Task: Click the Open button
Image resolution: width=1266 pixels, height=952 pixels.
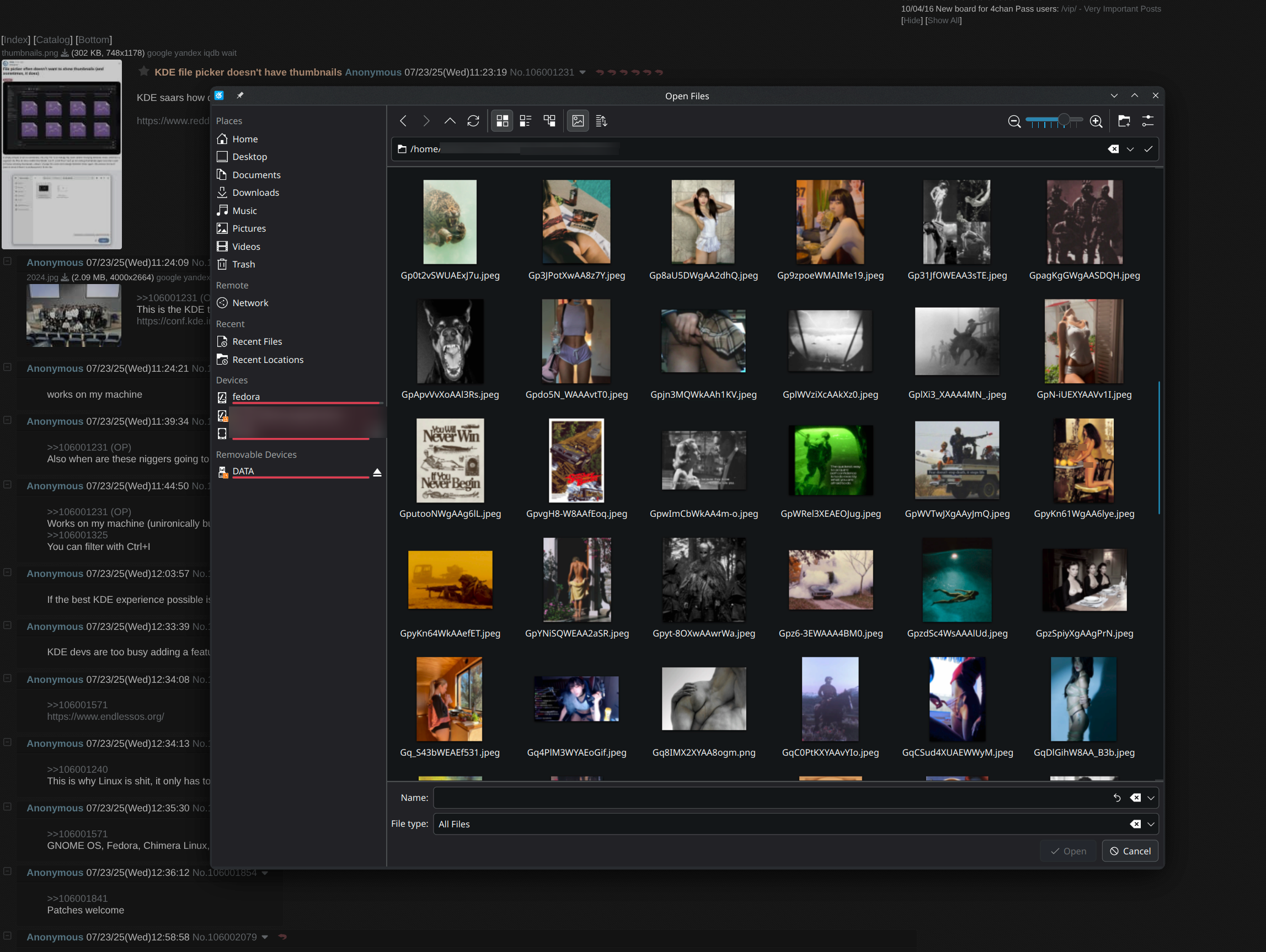Action: 1068,851
